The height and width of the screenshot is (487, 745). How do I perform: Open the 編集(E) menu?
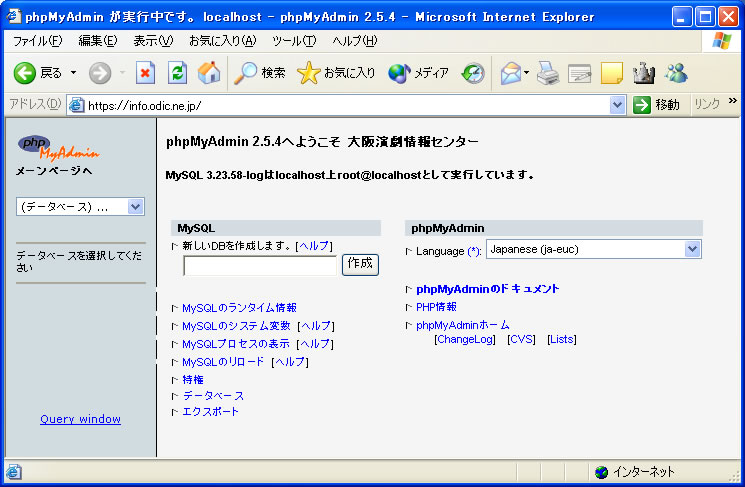click(x=97, y=41)
